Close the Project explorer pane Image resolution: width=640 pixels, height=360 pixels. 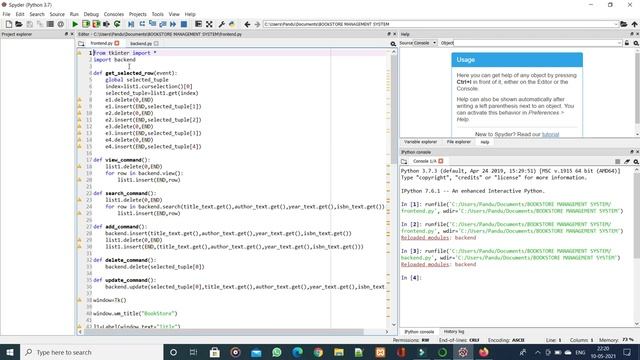tap(72, 34)
